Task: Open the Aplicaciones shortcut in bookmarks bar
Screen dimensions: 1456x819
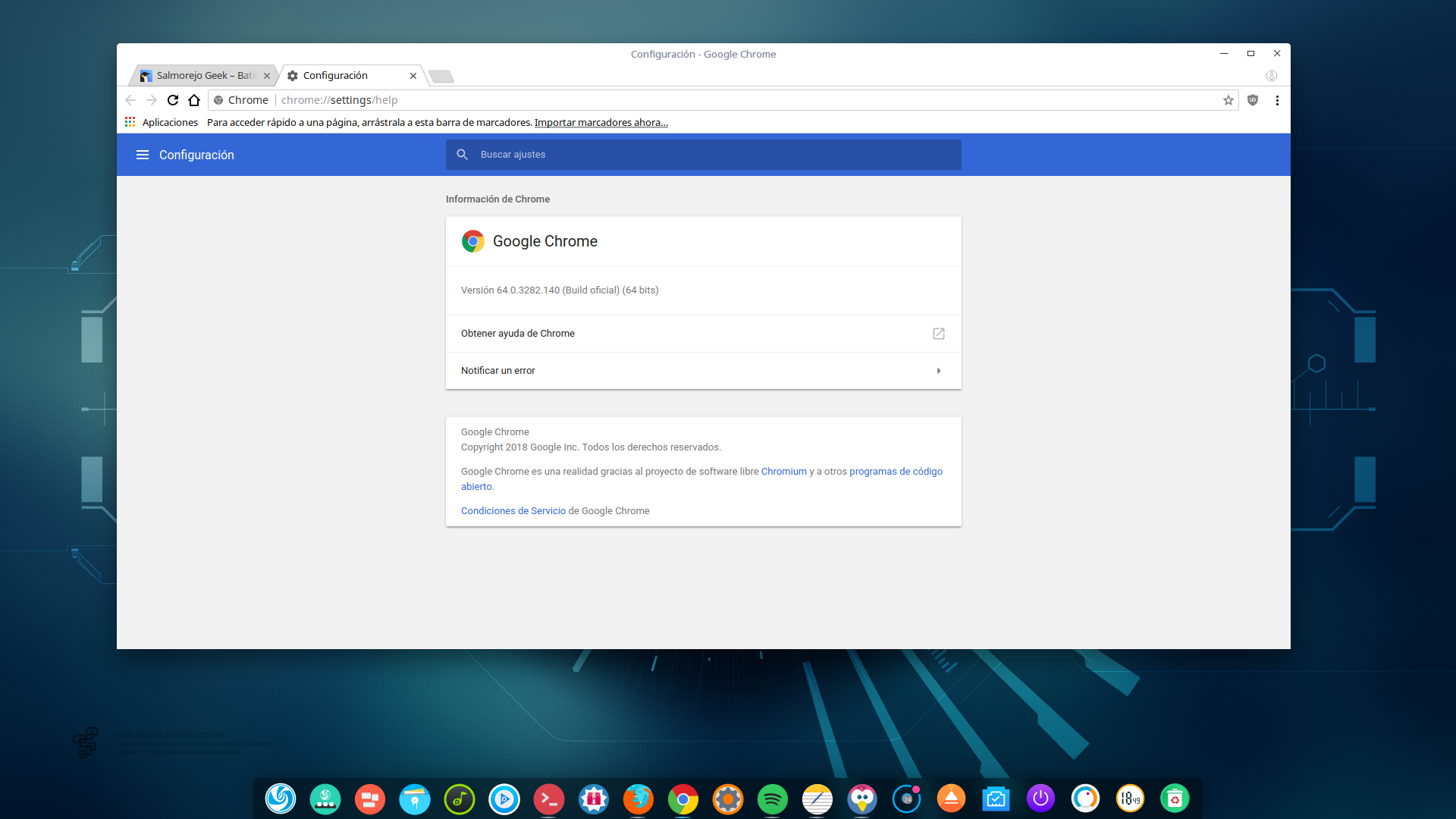Action: tap(162, 122)
